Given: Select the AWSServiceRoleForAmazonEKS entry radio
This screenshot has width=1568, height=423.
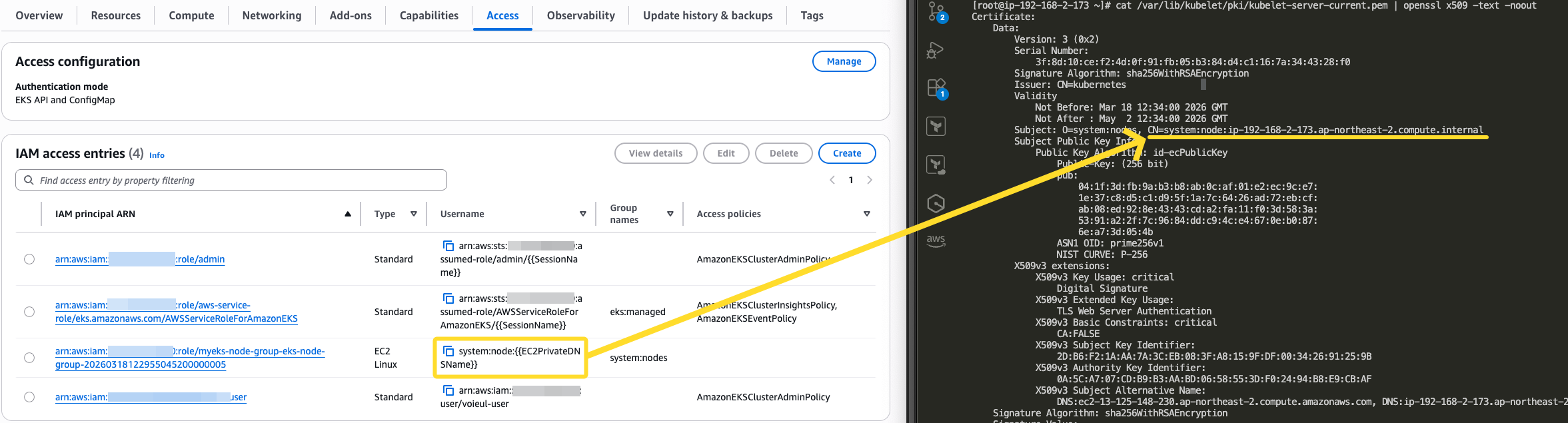Looking at the screenshot, I should point(29,312).
